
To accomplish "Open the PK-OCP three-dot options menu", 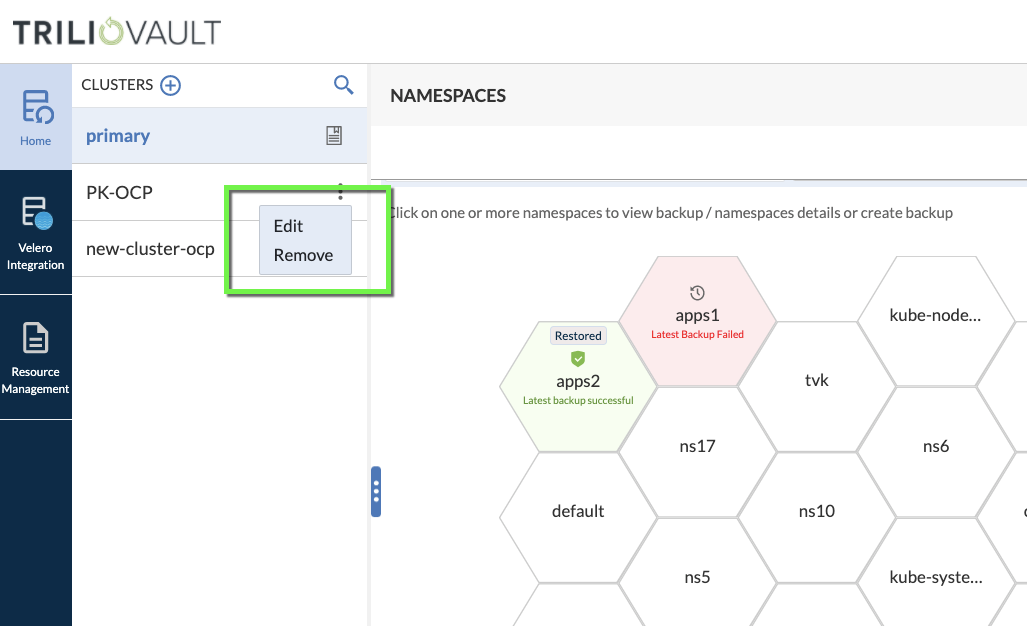I will [x=340, y=191].
